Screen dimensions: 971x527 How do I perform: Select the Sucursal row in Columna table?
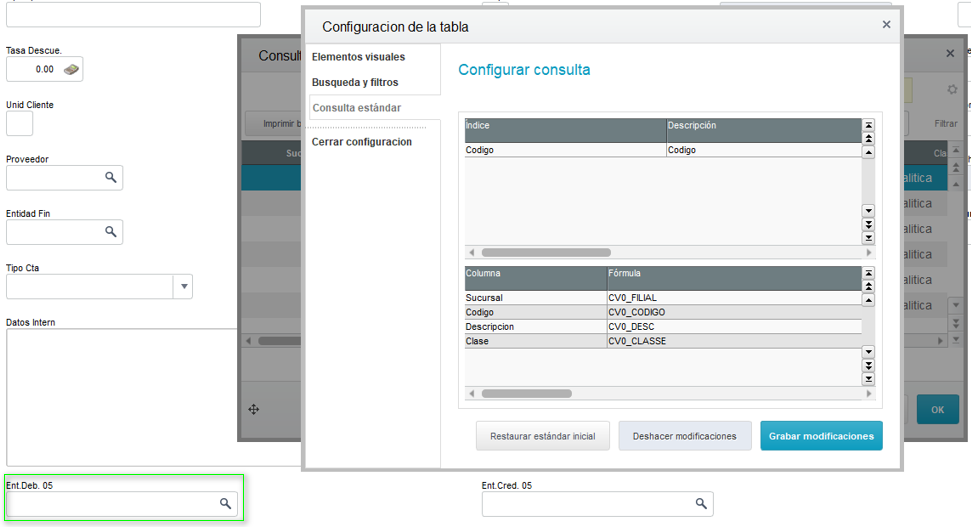tap(663, 298)
